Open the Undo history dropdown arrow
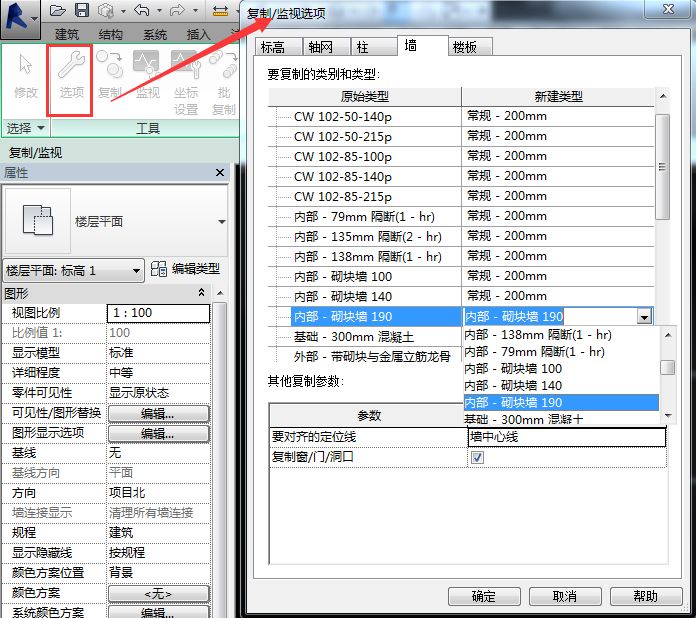The height and width of the screenshot is (618, 696). [159, 10]
